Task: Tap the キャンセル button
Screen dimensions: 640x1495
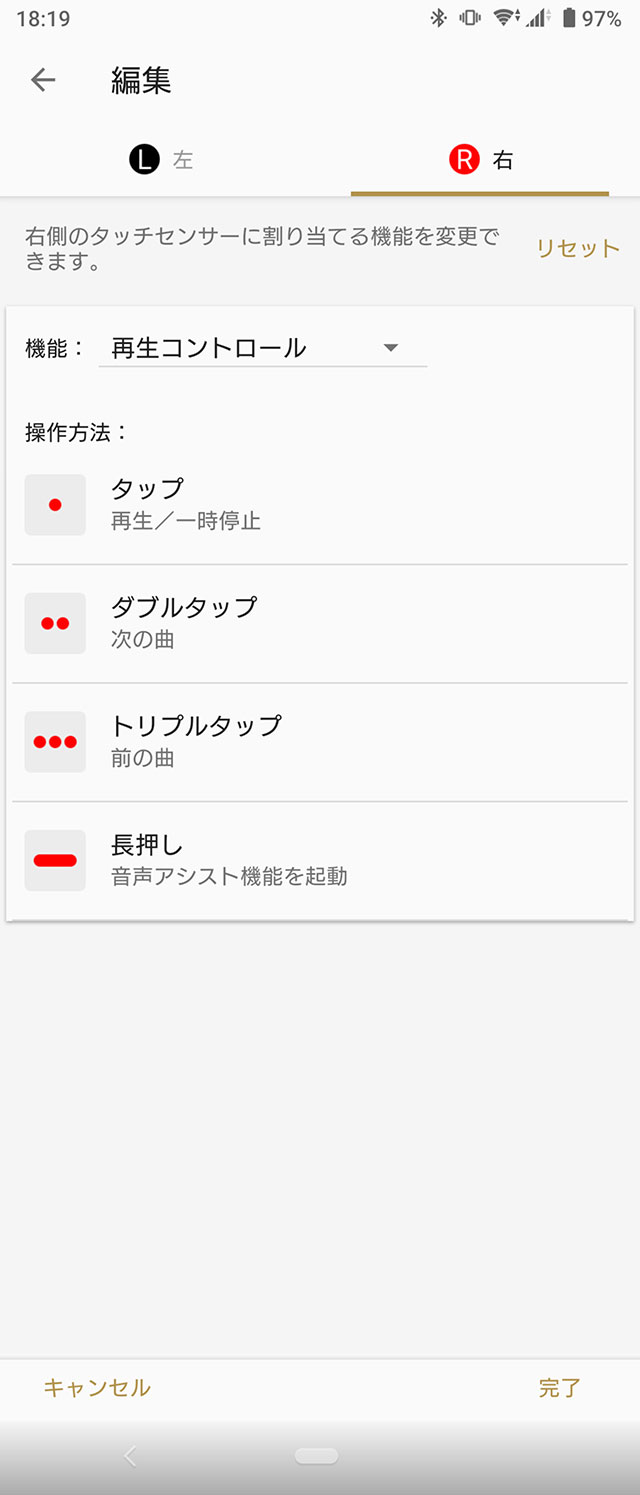Action: (97, 1387)
